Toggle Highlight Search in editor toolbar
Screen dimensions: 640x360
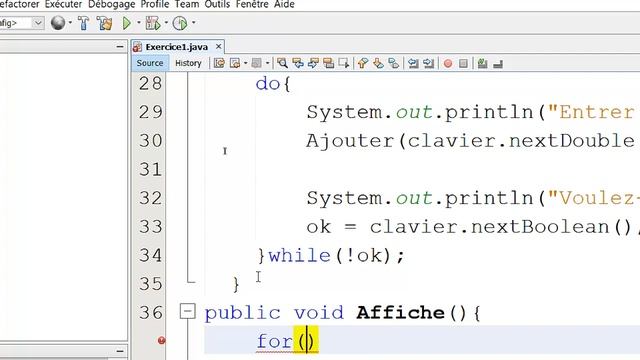(x=329, y=63)
